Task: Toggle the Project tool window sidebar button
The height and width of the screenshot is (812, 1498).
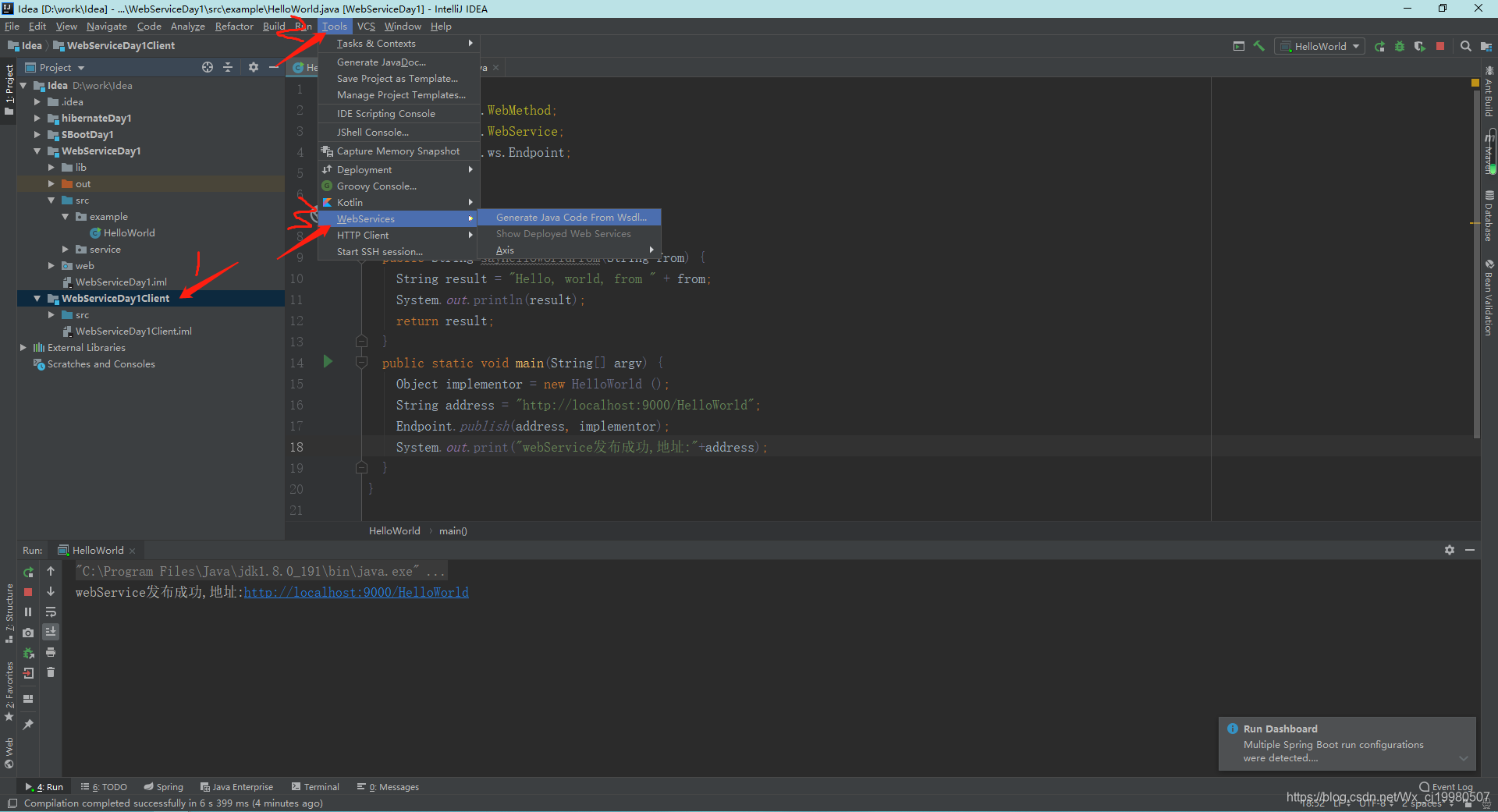Action: [9, 90]
